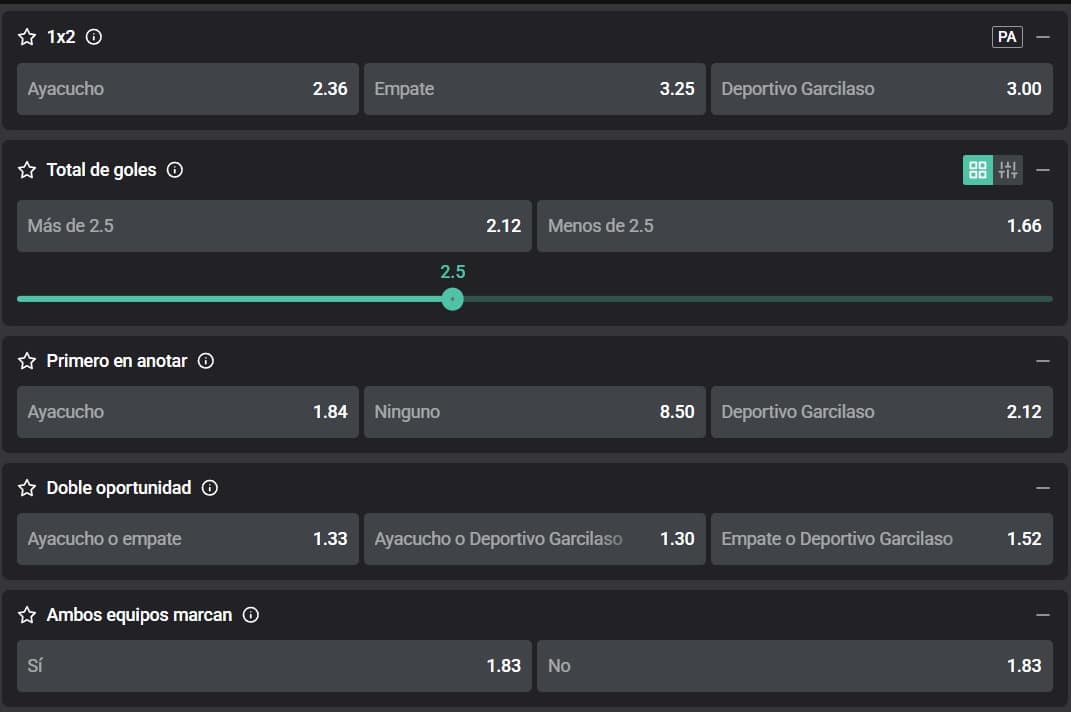The width and height of the screenshot is (1071, 712).
Task: Star the Ambos equipos marcan market
Action: 27,615
